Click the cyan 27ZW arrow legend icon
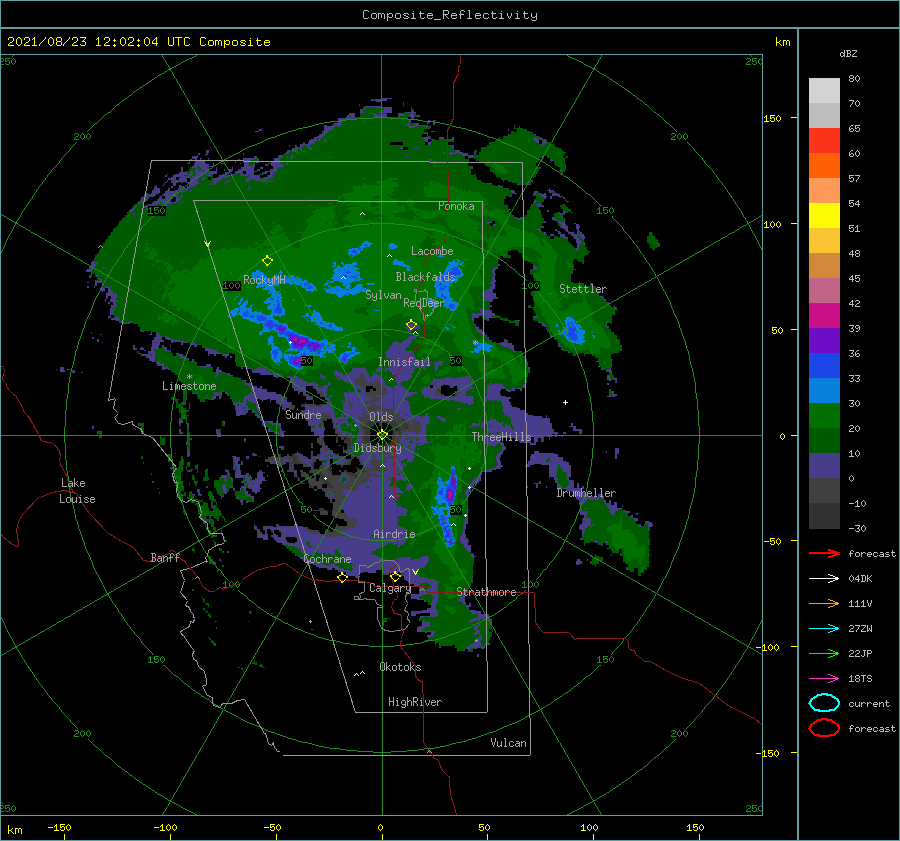This screenshot has height=841, width=900. [824, 629]
